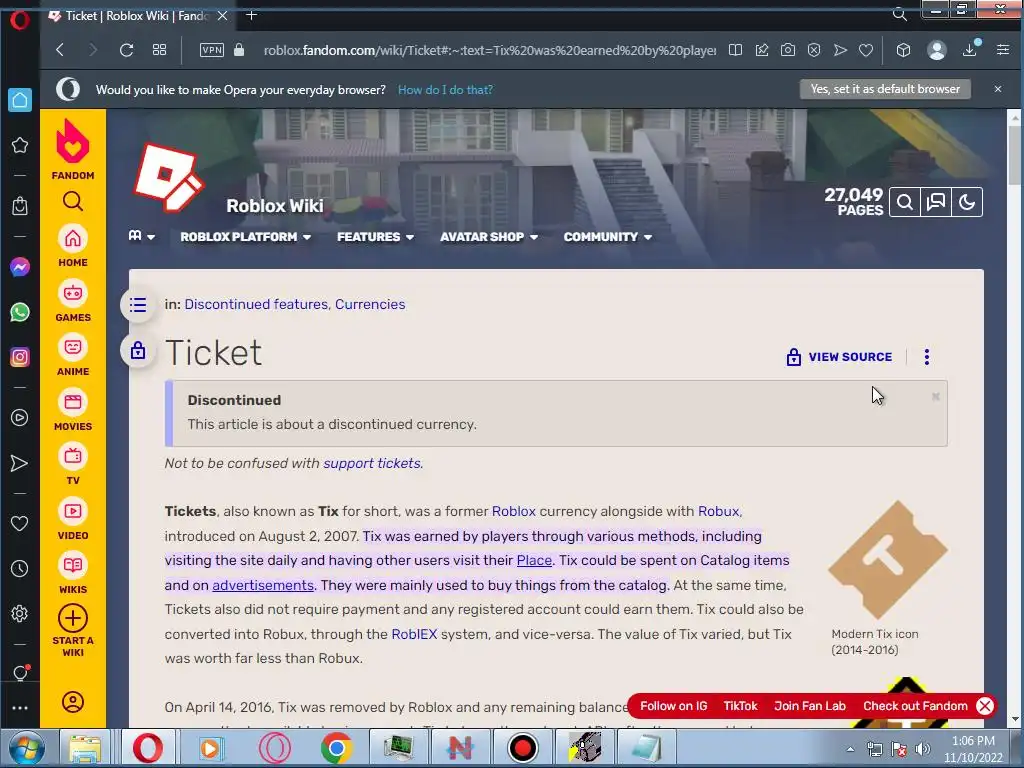This screenshot has height=768, width=1024.
Task: Expand the COMMUNITY menu
Action: [x=607, y=237]
